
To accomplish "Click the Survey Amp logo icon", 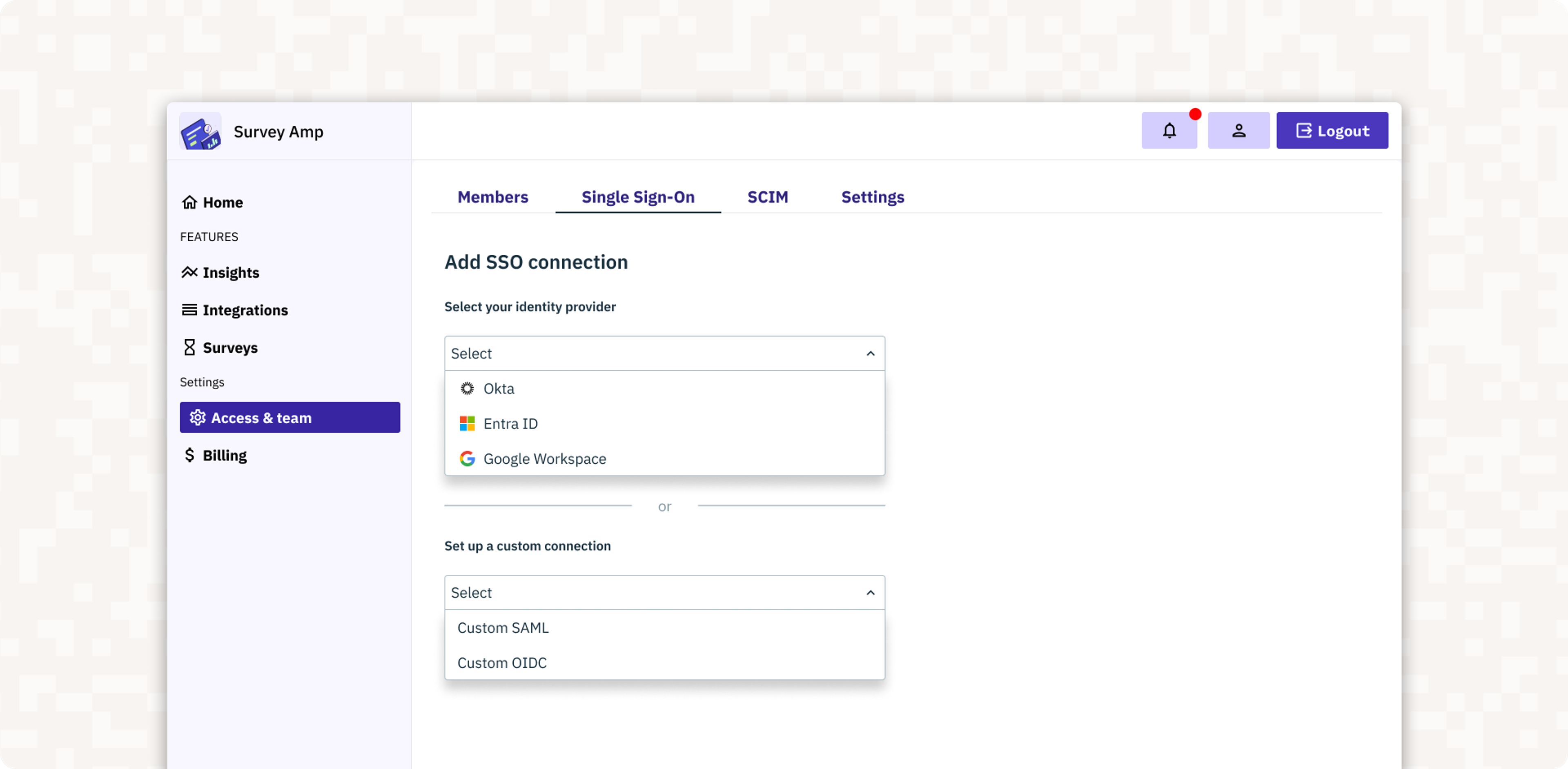I will point(200,131).
